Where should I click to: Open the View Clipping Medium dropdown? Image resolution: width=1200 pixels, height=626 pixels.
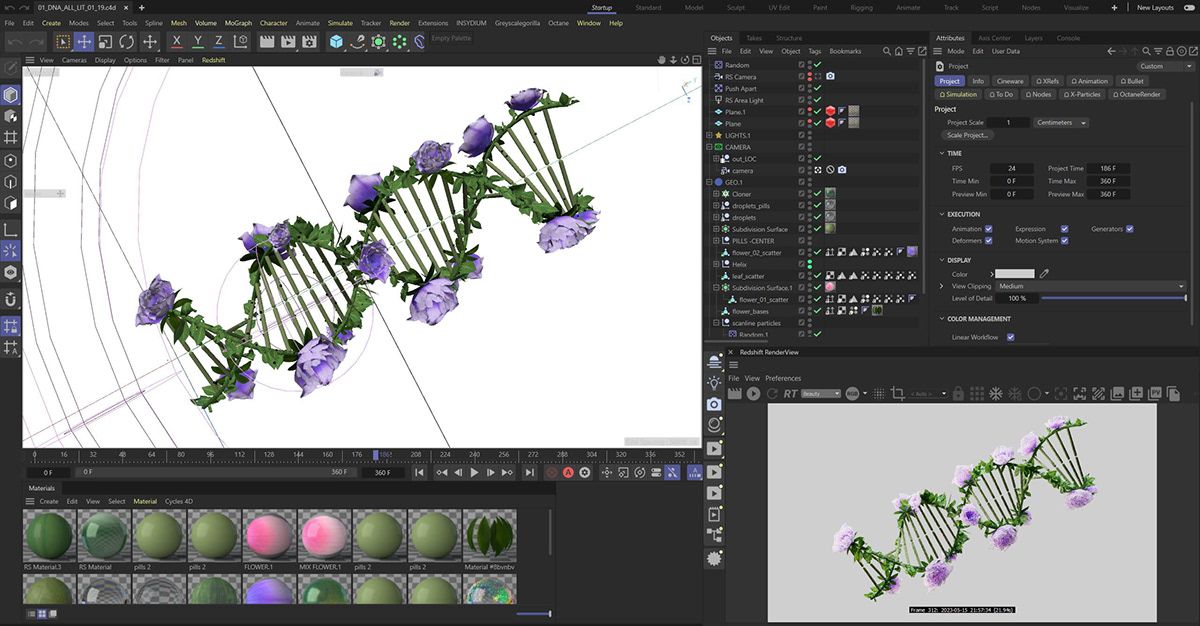tap(1091, 286)
